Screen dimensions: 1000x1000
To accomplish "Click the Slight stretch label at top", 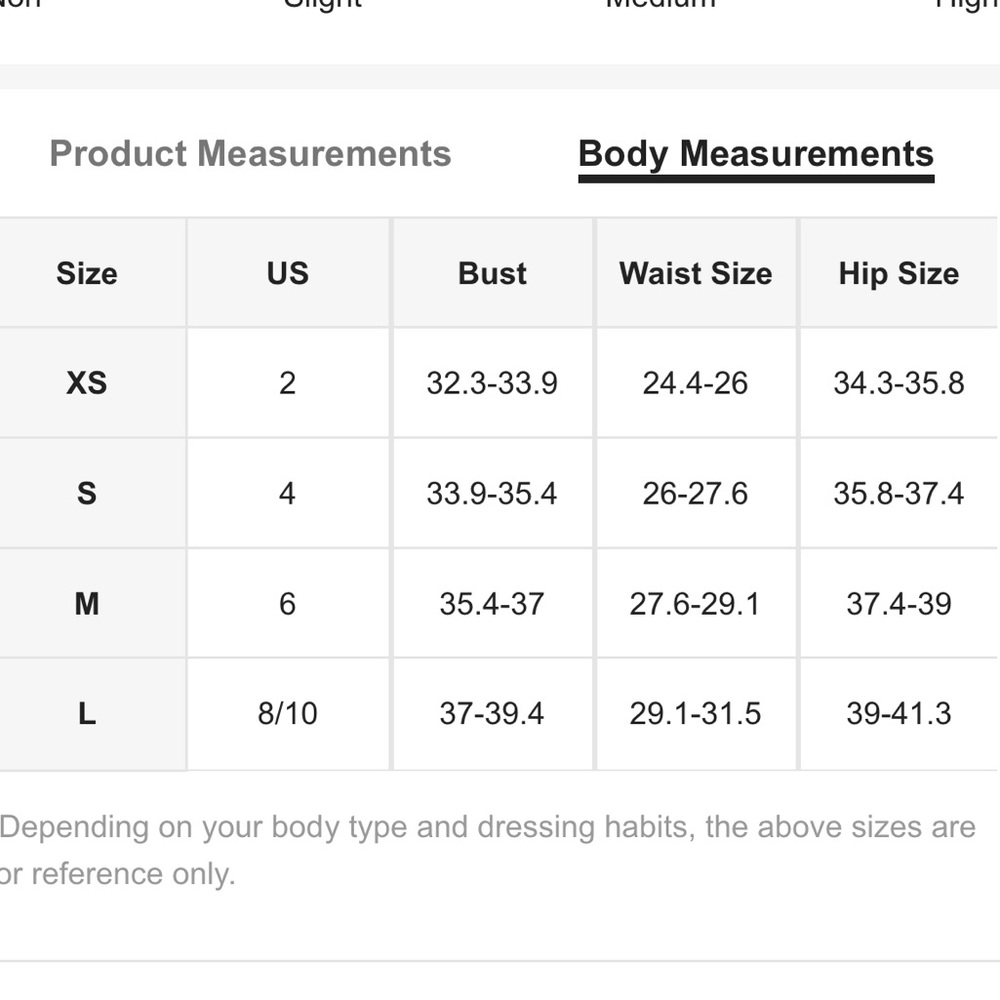I will tap(323, 3).
